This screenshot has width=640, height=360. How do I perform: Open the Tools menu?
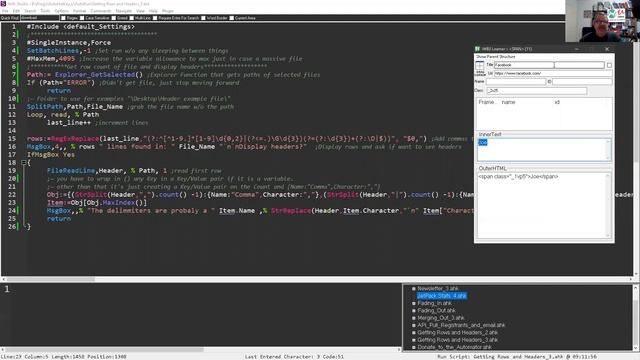click(45, 11)
